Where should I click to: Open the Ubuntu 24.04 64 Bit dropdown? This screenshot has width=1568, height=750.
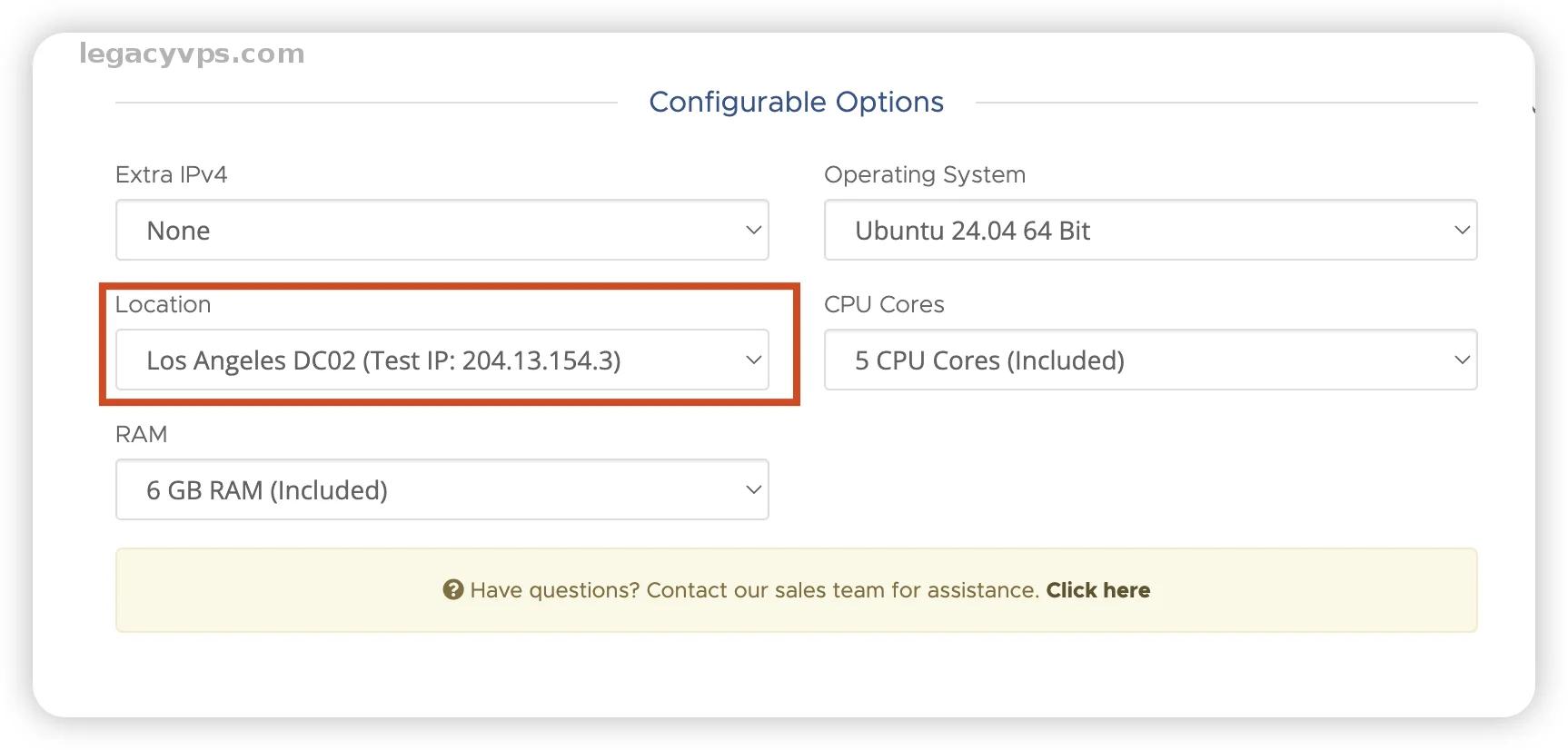click(x=1149, y=231)
